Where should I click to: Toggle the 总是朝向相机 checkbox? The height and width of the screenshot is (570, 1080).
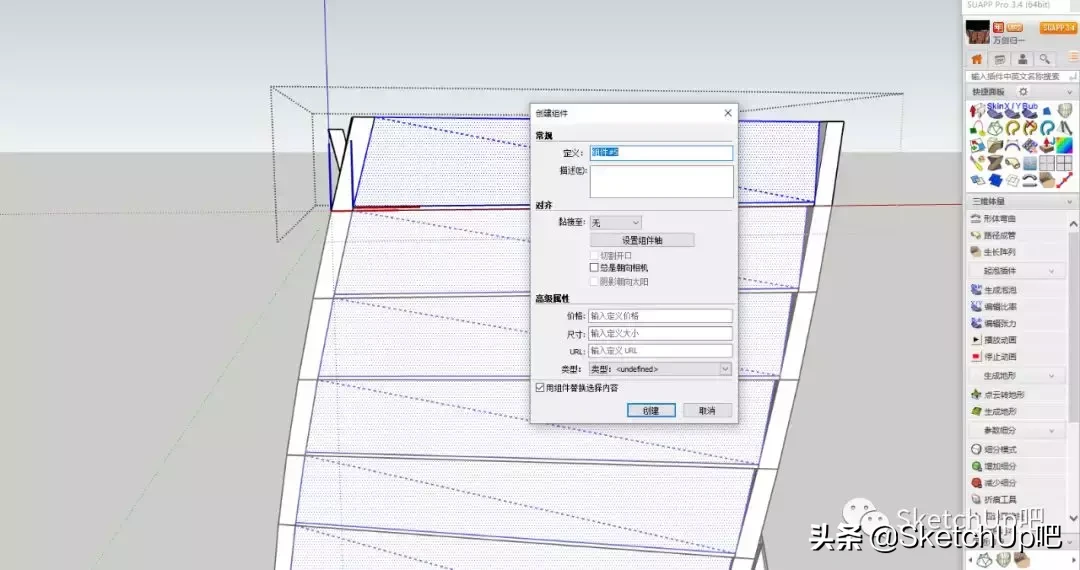point(594,268)
